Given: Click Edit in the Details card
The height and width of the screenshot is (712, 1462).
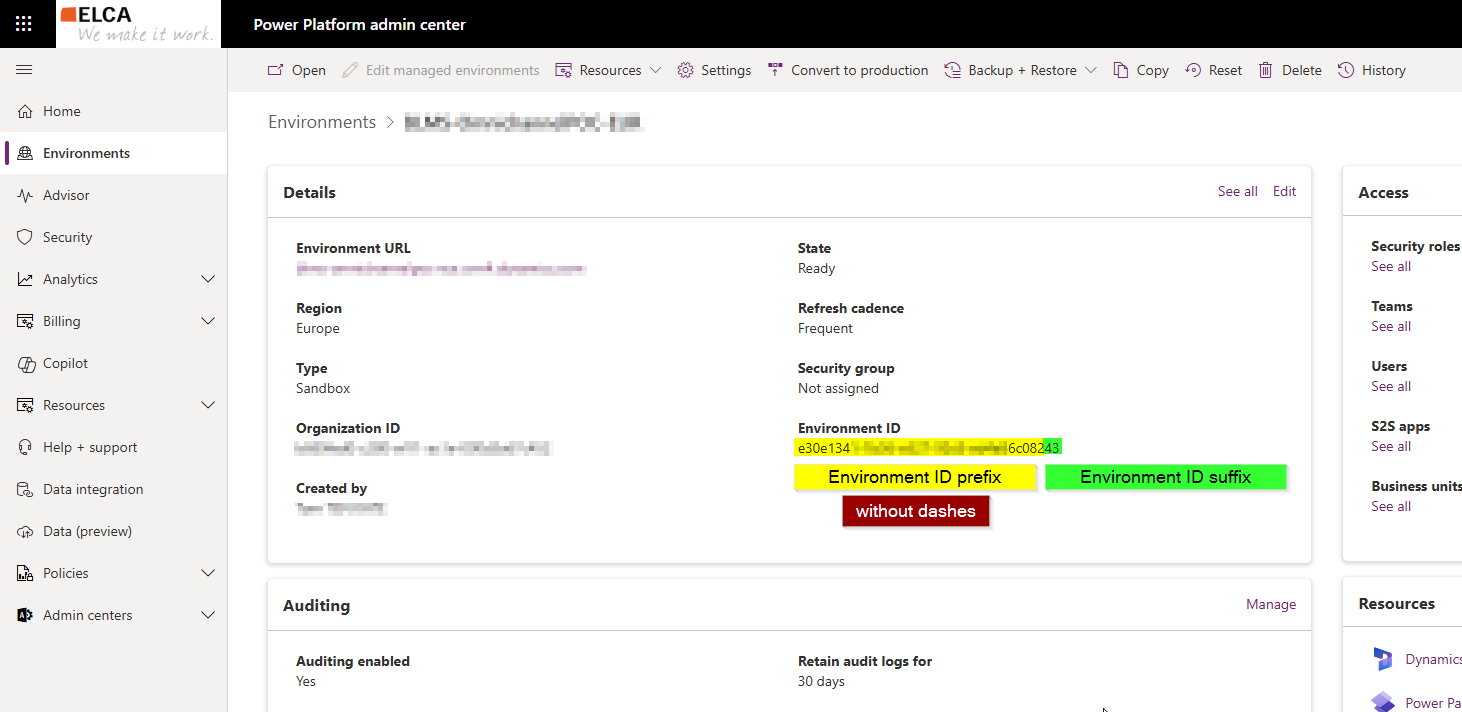Looking at the screenshot, I should (1284, 191).
